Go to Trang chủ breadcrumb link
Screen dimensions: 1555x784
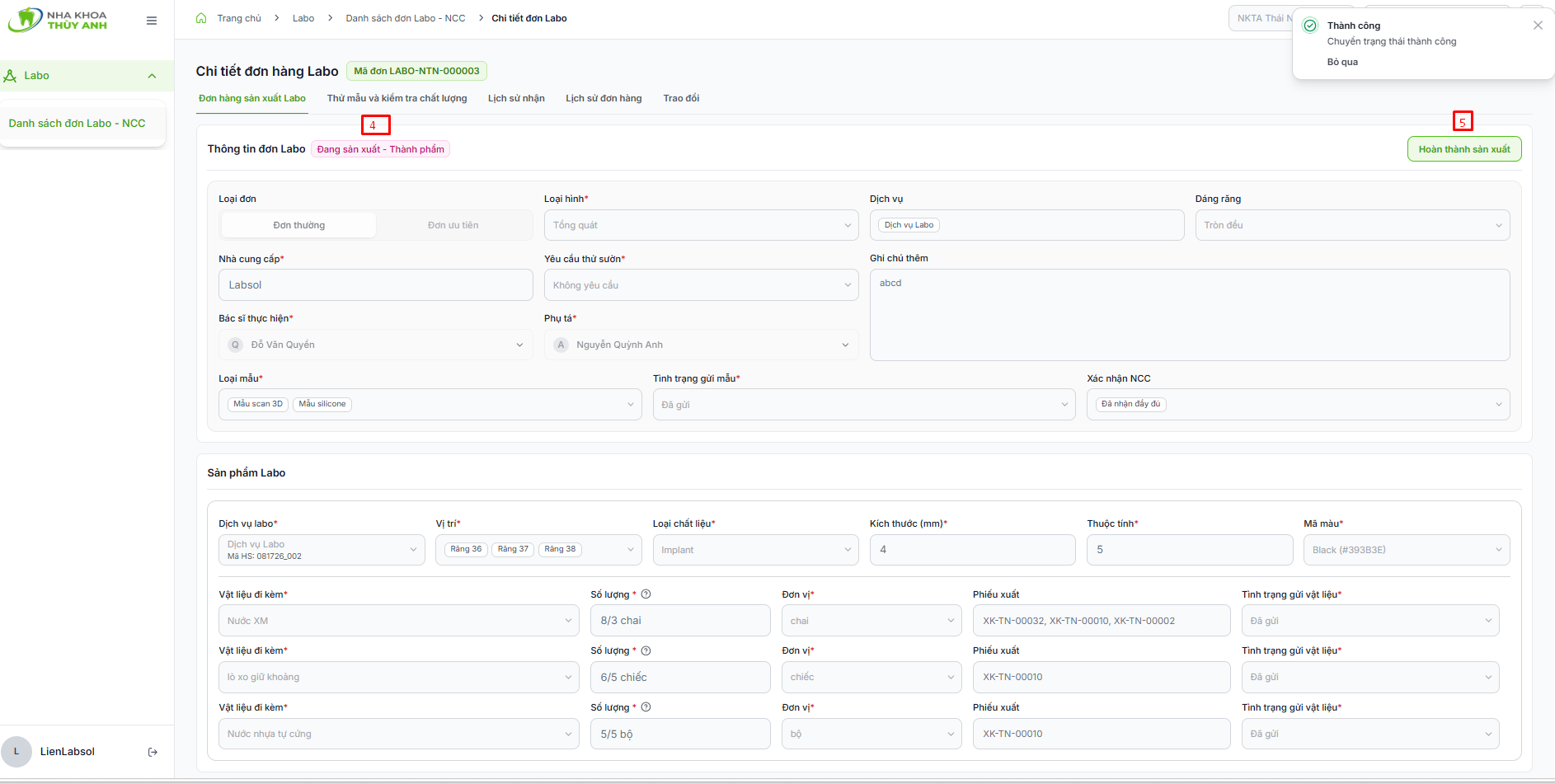click(239, 18)
